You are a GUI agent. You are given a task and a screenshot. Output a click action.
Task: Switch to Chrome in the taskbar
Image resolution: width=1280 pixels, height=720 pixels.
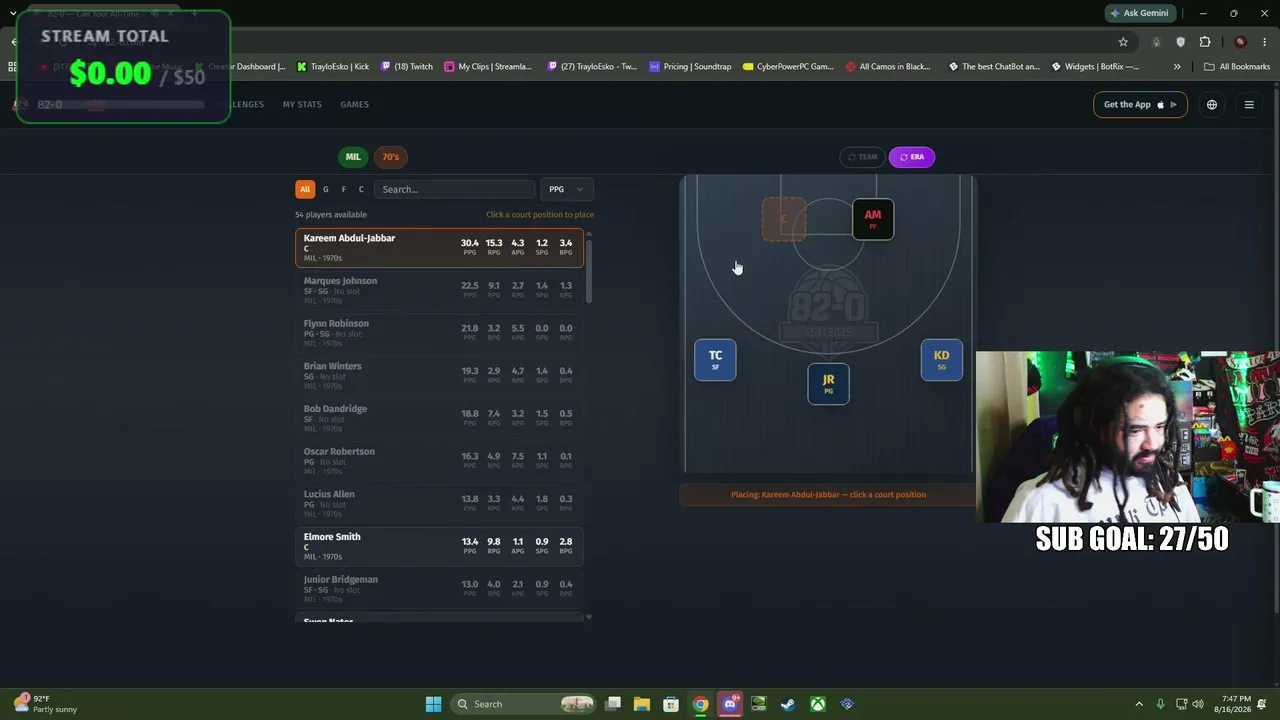[x=700, y=704]
